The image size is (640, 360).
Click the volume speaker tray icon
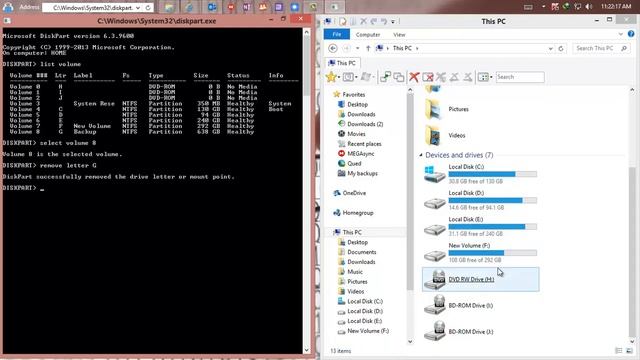(589, 7)
